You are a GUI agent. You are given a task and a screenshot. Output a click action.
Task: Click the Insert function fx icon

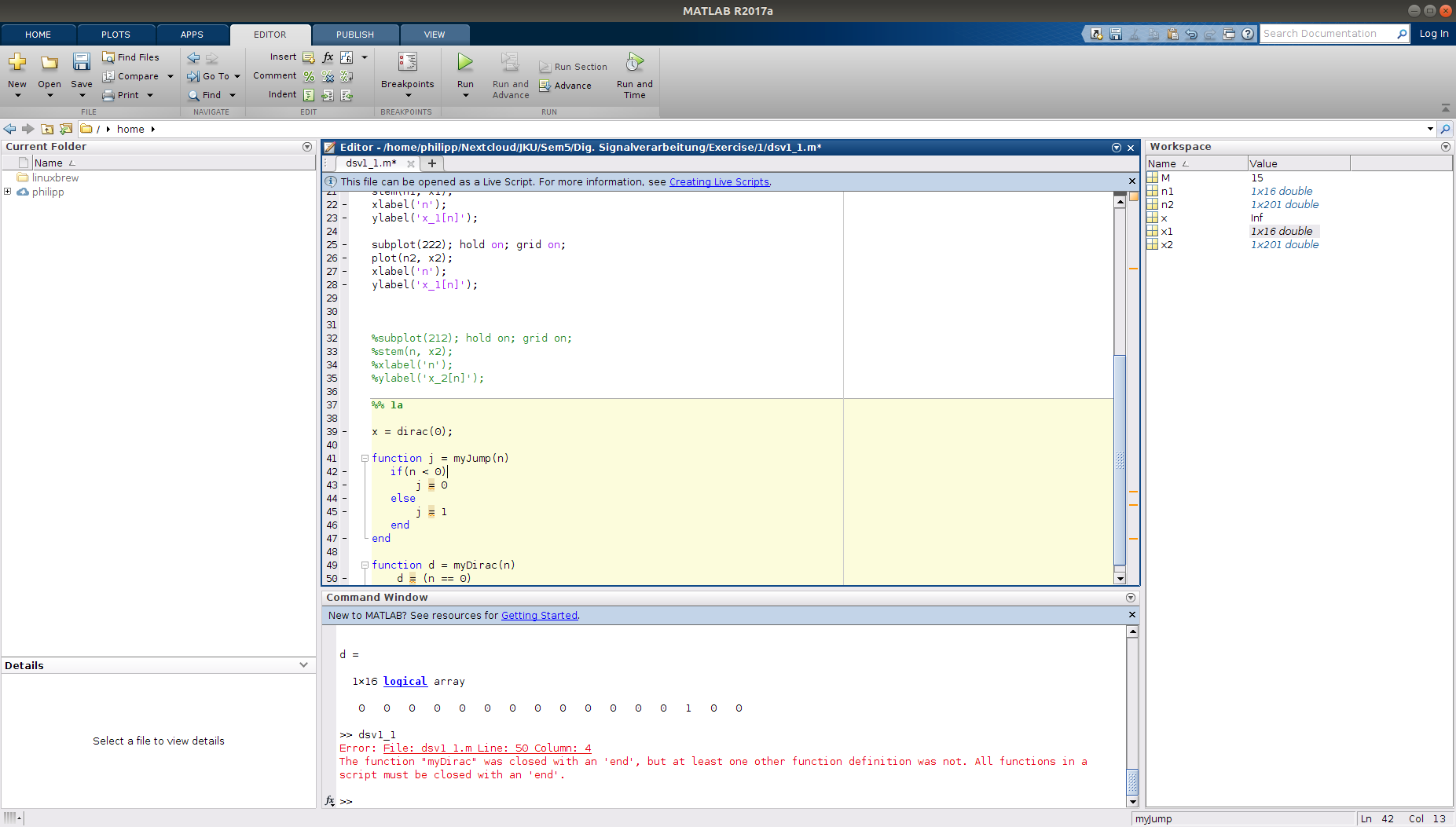(328, 57)
